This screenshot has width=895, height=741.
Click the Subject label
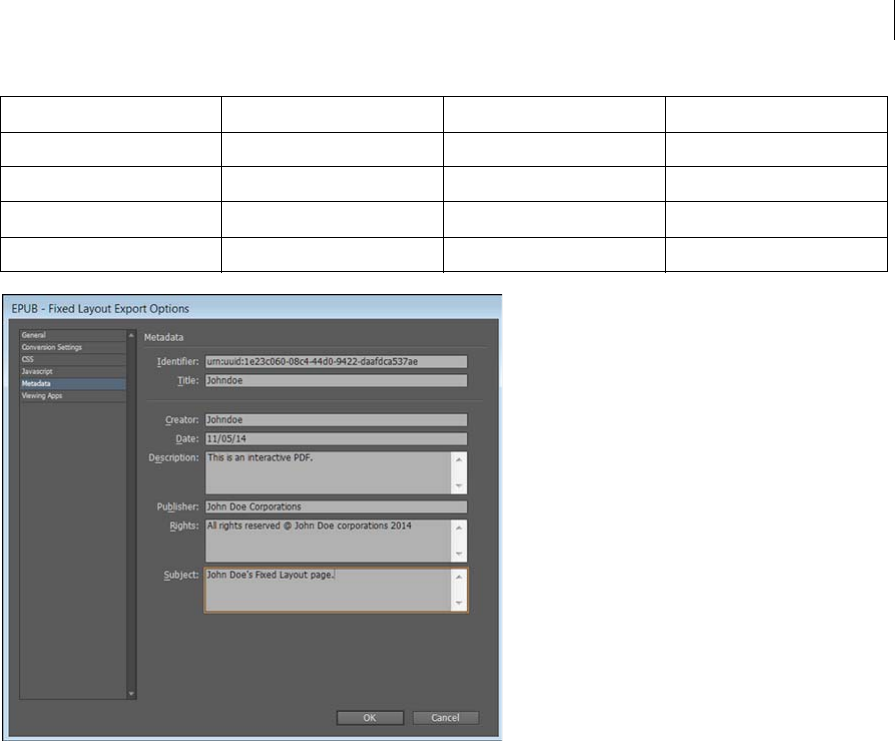[x=181, y=575]
